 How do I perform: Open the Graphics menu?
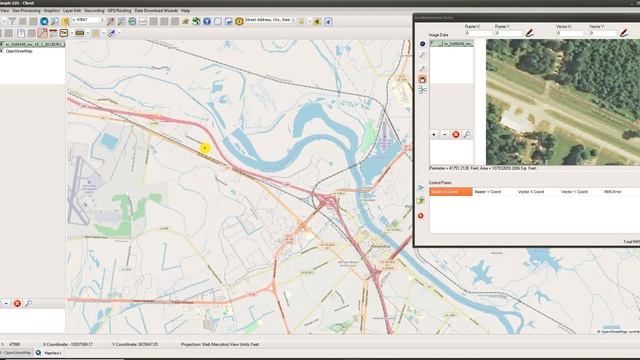(52, 11)
